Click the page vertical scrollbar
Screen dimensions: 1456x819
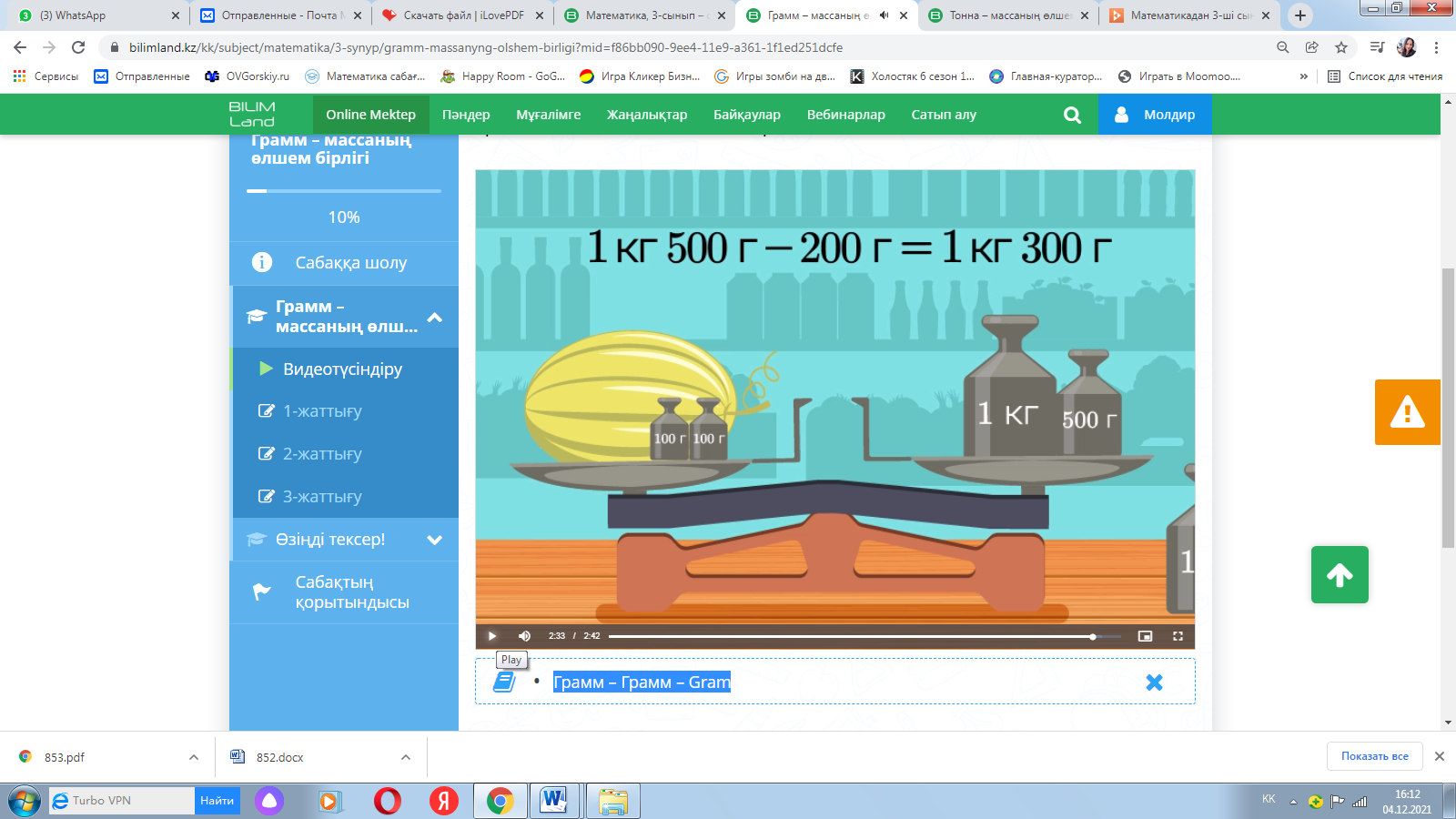coord(1448,408)
